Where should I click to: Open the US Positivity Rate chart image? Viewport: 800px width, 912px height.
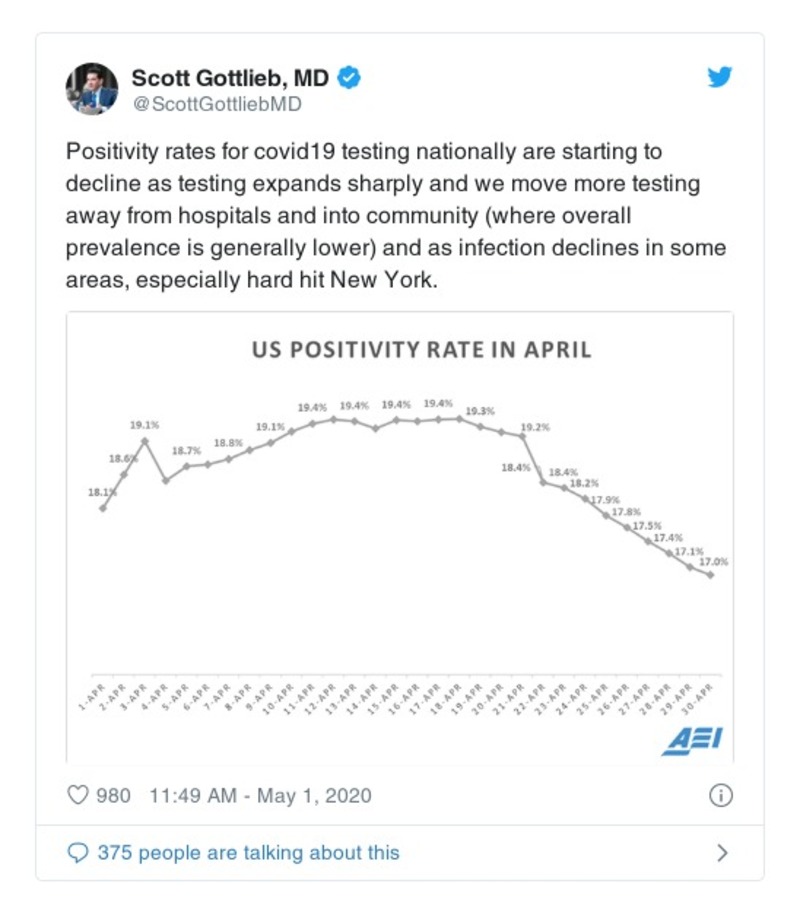pyautogui.click(x=400, y=560)
